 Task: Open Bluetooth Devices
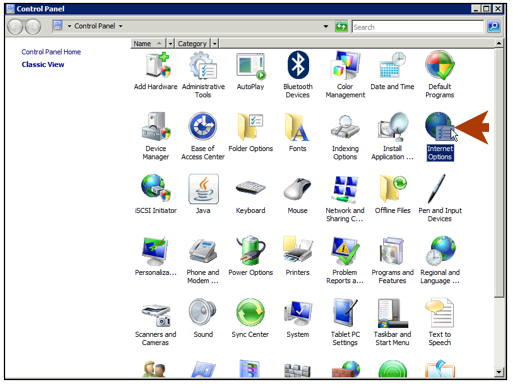coord(298,75)
